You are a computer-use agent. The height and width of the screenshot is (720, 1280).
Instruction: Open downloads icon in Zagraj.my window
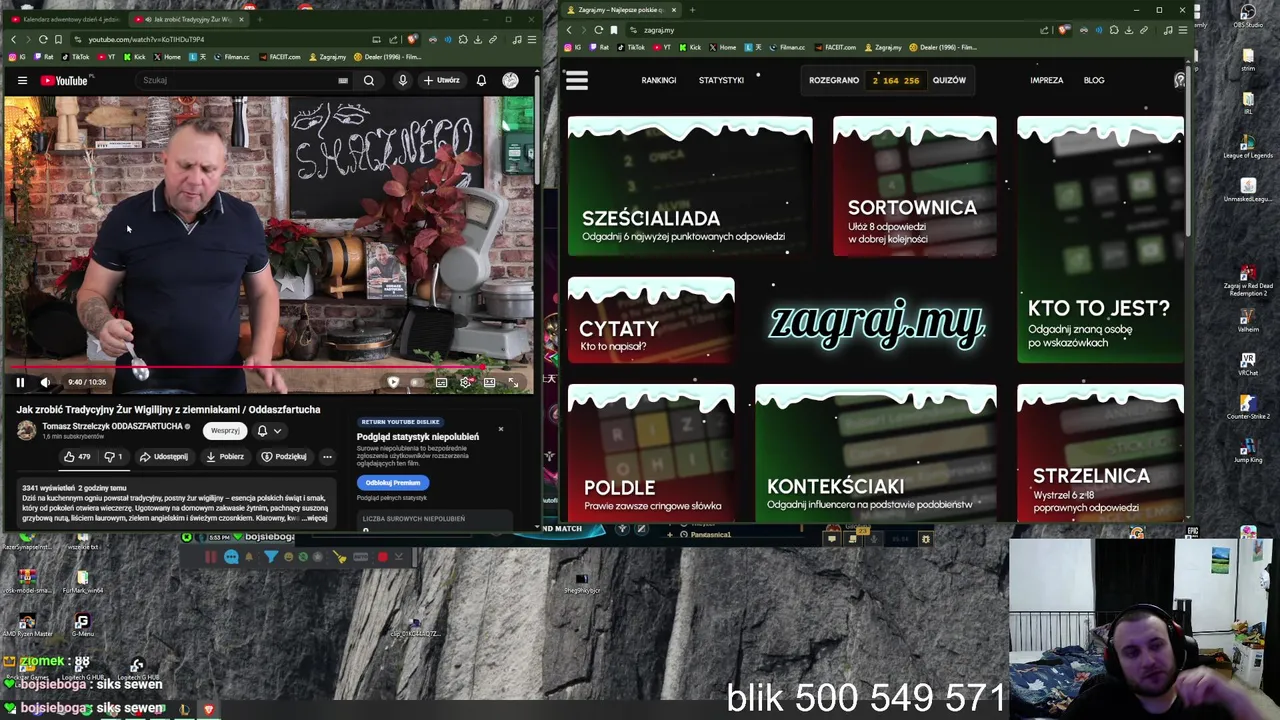(1129, 30)
